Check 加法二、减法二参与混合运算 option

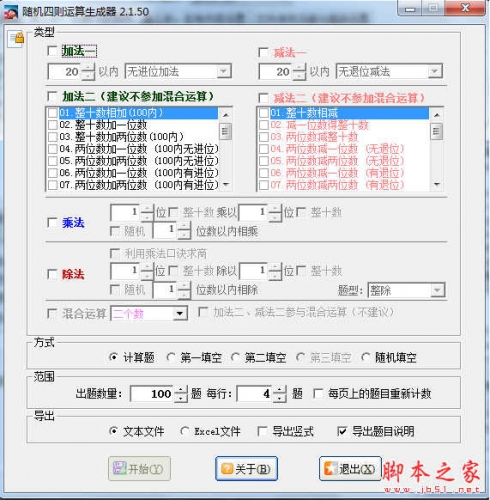click(x=203, y=312)
